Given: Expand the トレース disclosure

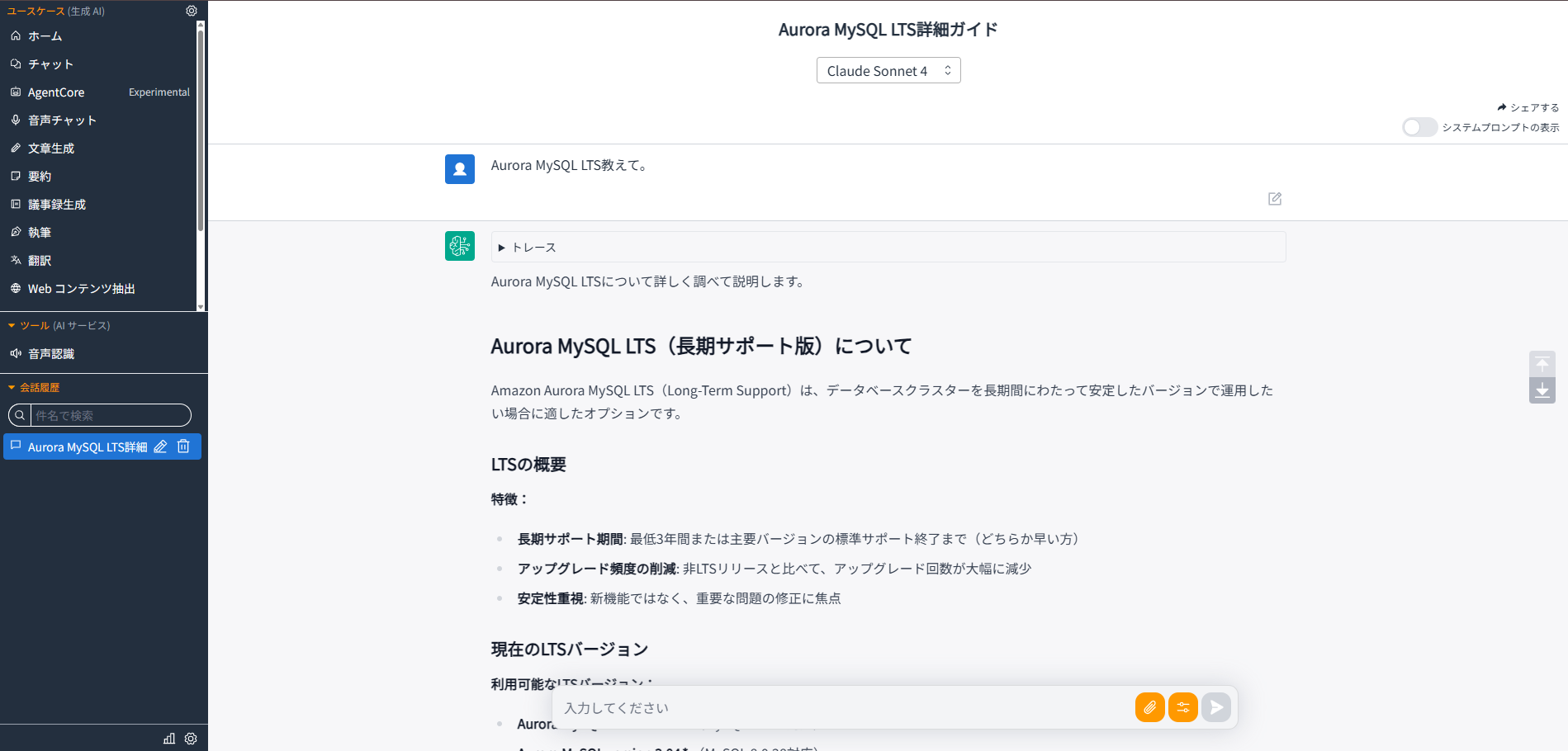Looking at the screenshot, I should [888, 247].
